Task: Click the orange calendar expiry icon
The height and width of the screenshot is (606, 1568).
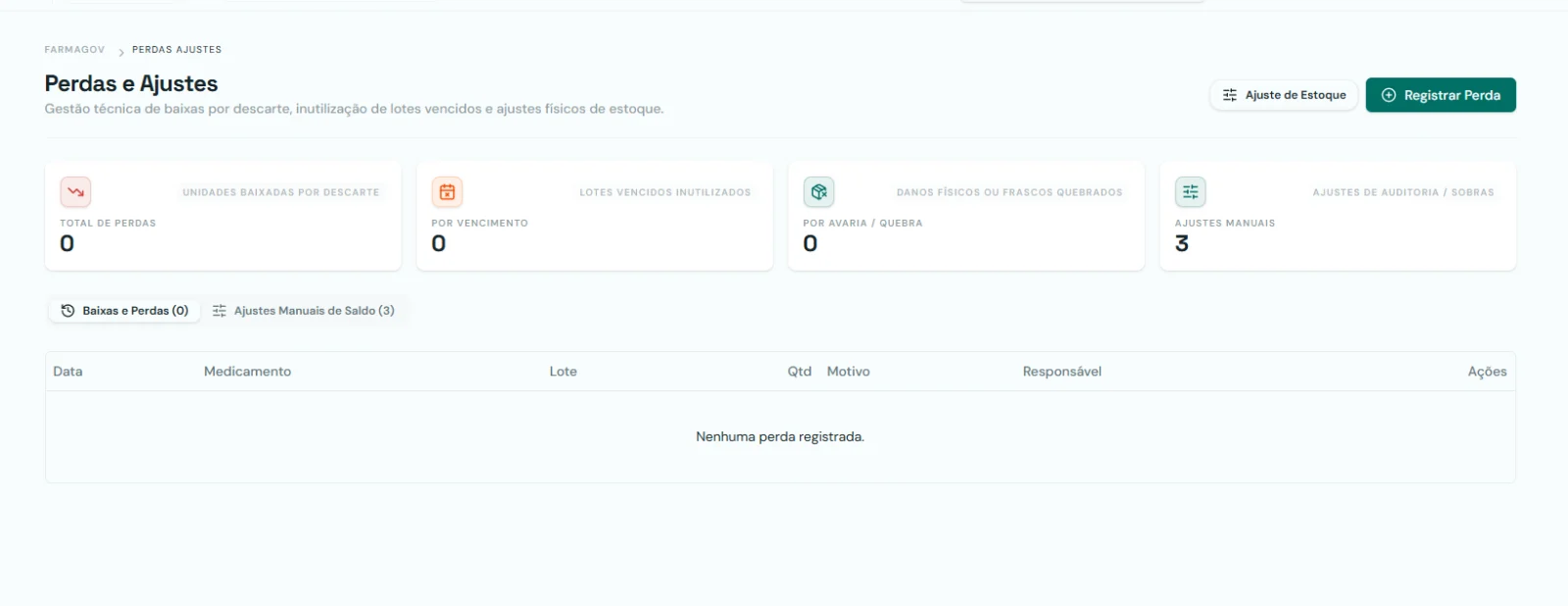Action: 447,192
